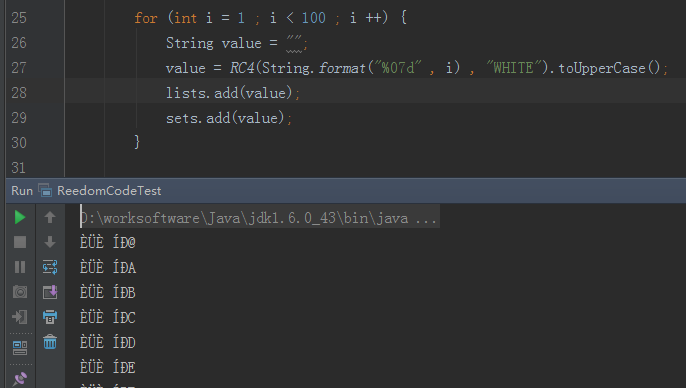686x388 pixels.
Task: Click the 'for' keyword on line 25
Action: pyautogui.click(x=146, y=18)
